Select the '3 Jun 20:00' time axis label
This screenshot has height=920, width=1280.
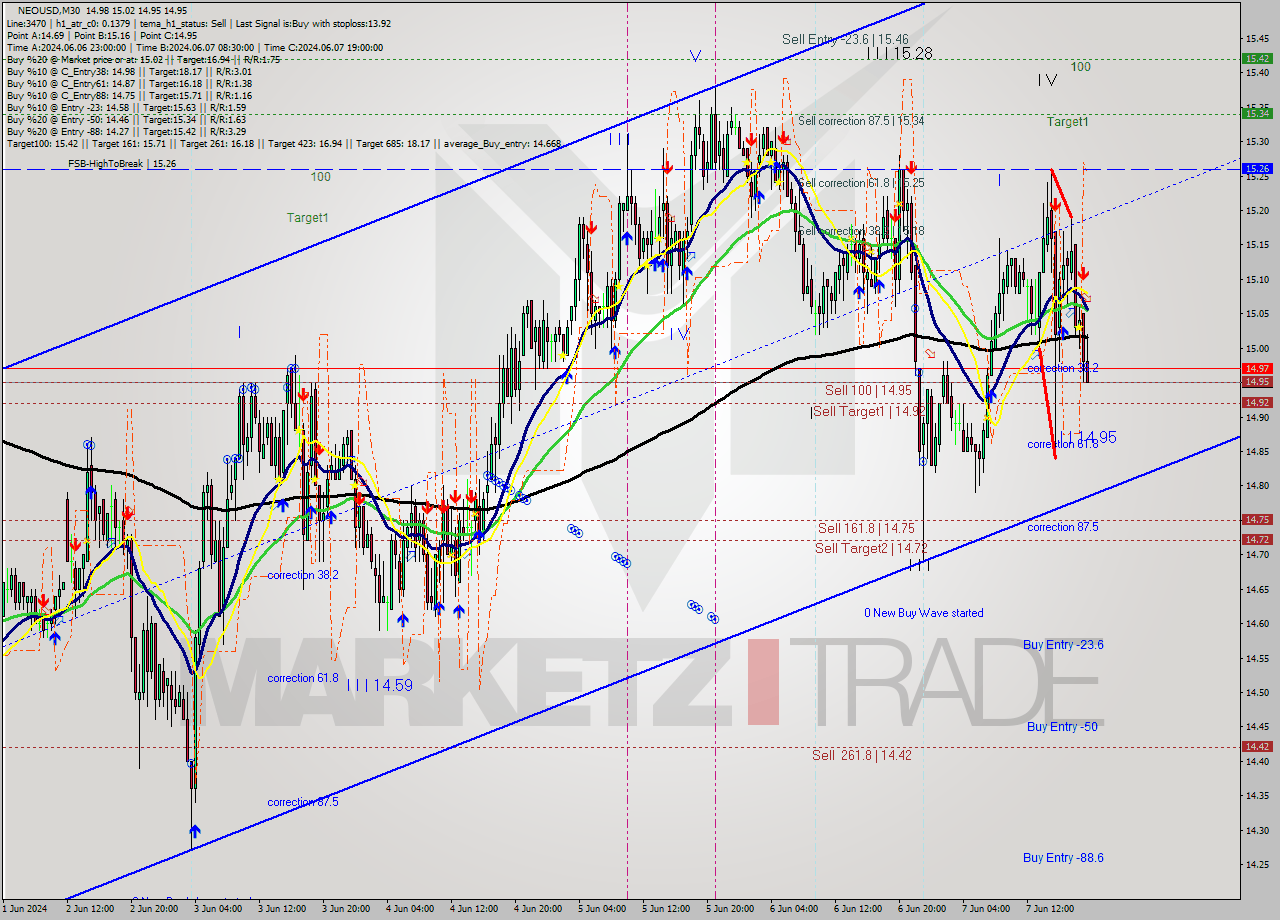tap(346, 909)
